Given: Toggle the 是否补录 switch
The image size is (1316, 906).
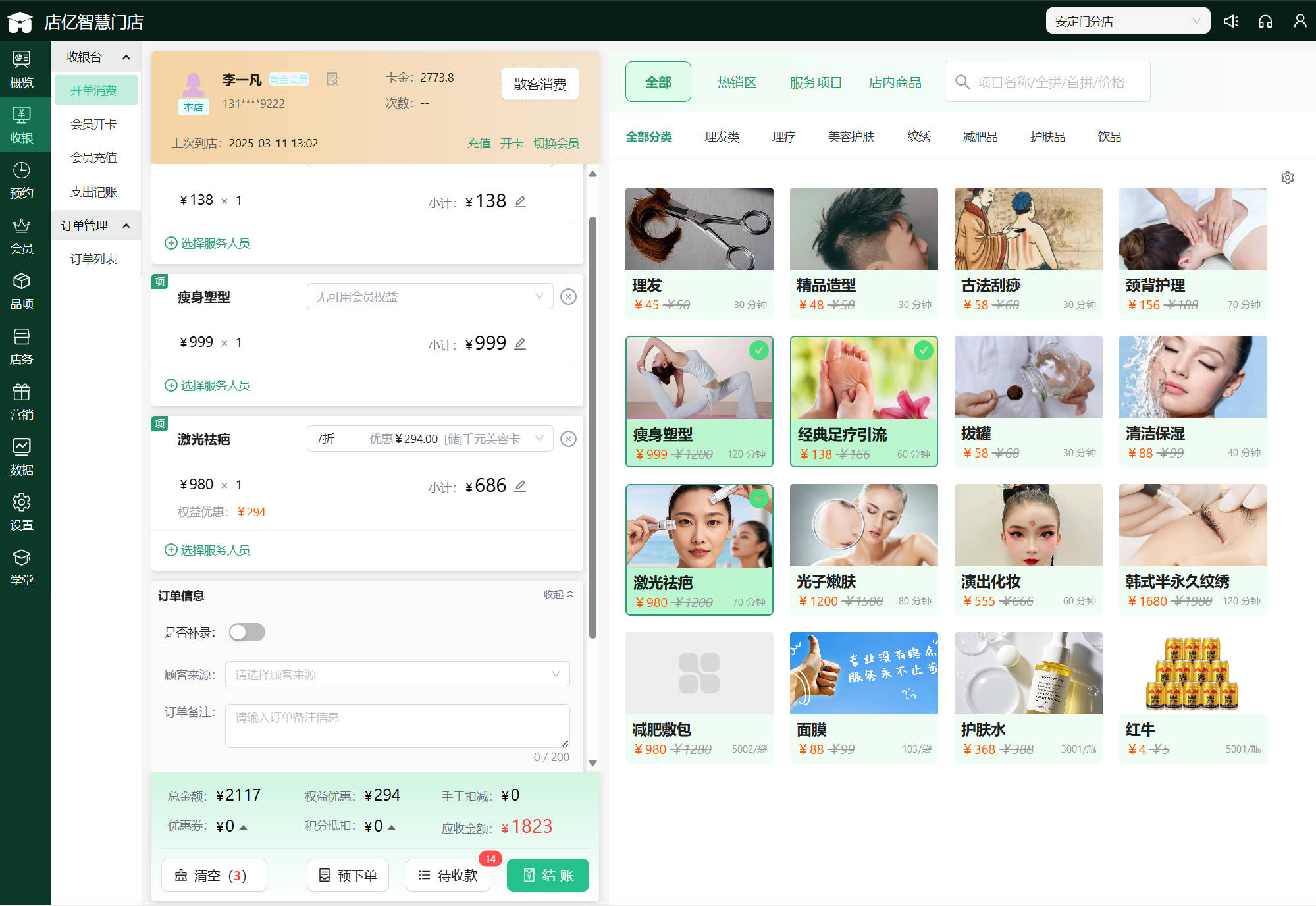Looking at the screenshot, I should click(x=247, y=632).
